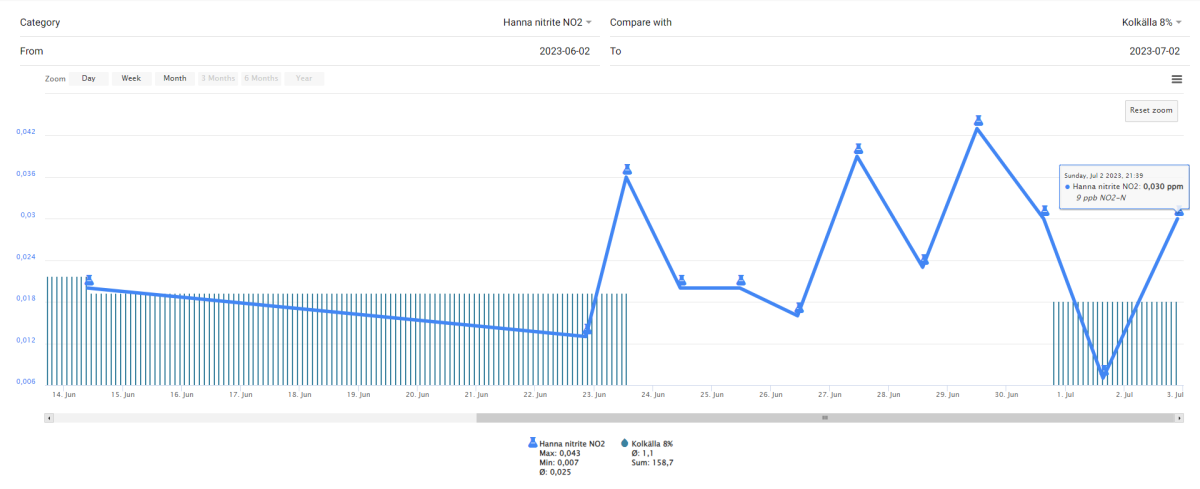Set zoom to Day
Viewport: 1200px width, 489px height.
click(x=89, y=78)
